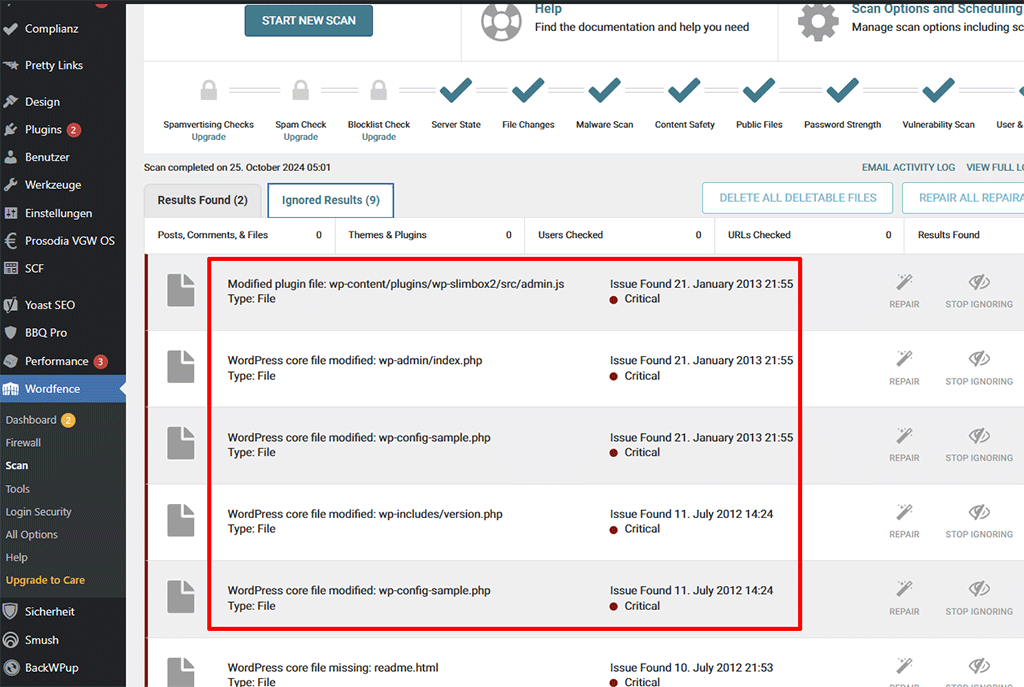
Task: Click the Help lifebuoy icon
Action: (x=501, y=21)
